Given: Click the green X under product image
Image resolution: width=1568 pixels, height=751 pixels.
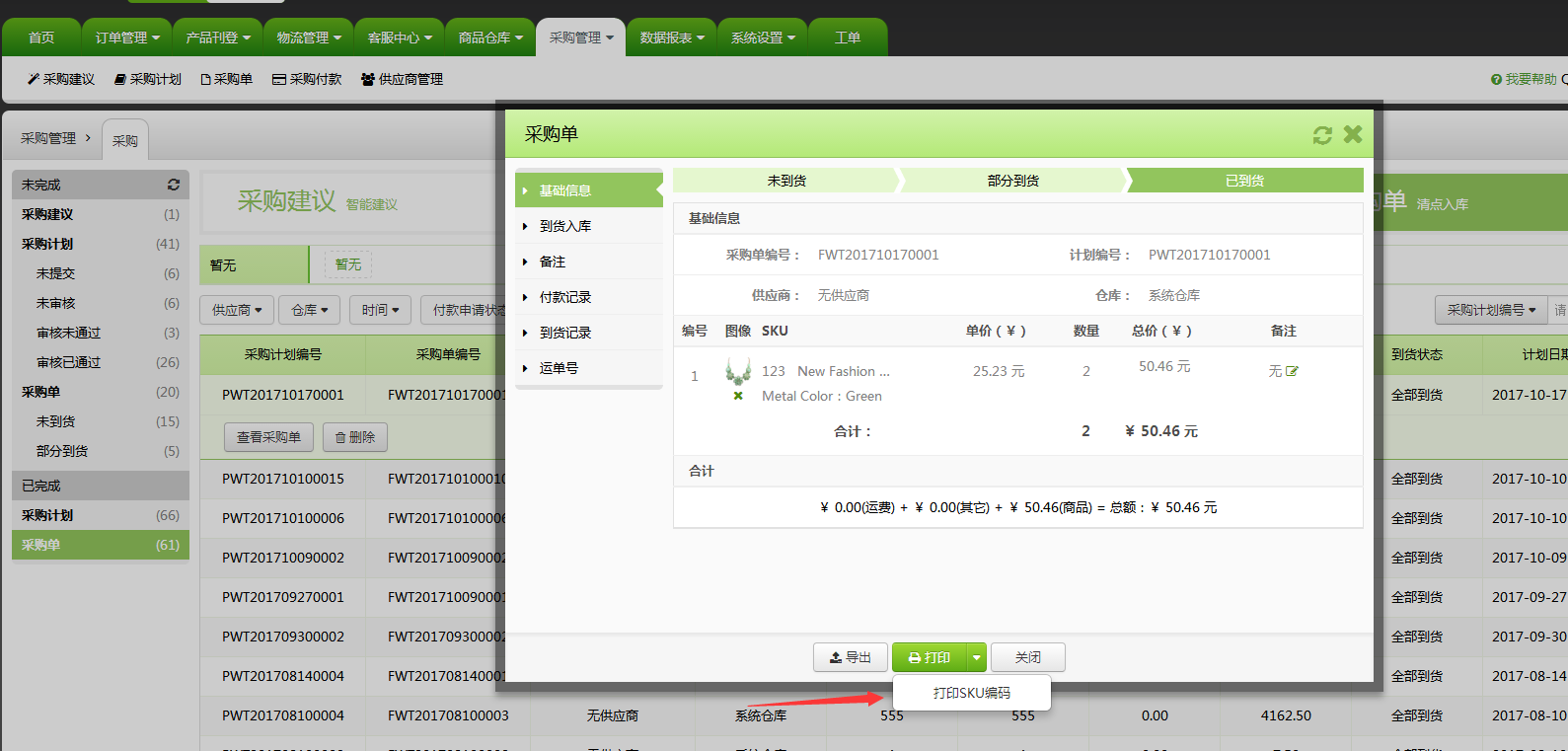Looking at the screenshot, I should coord(738,396).
